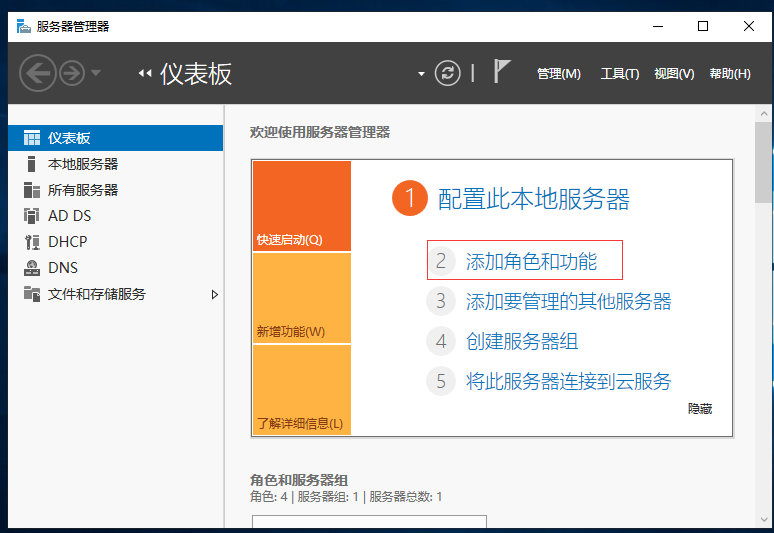Open the DNS role page
The height and width of the screenshot is (533, 774).
point(116,267)
